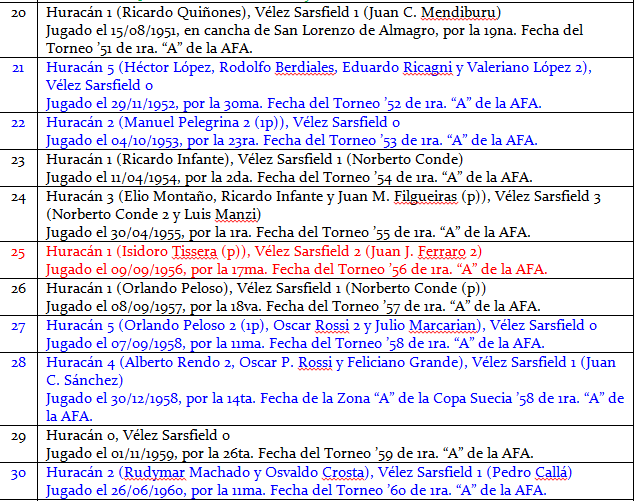Click row number 27 cell
This screenshot has height=501, width=635.
18,334
